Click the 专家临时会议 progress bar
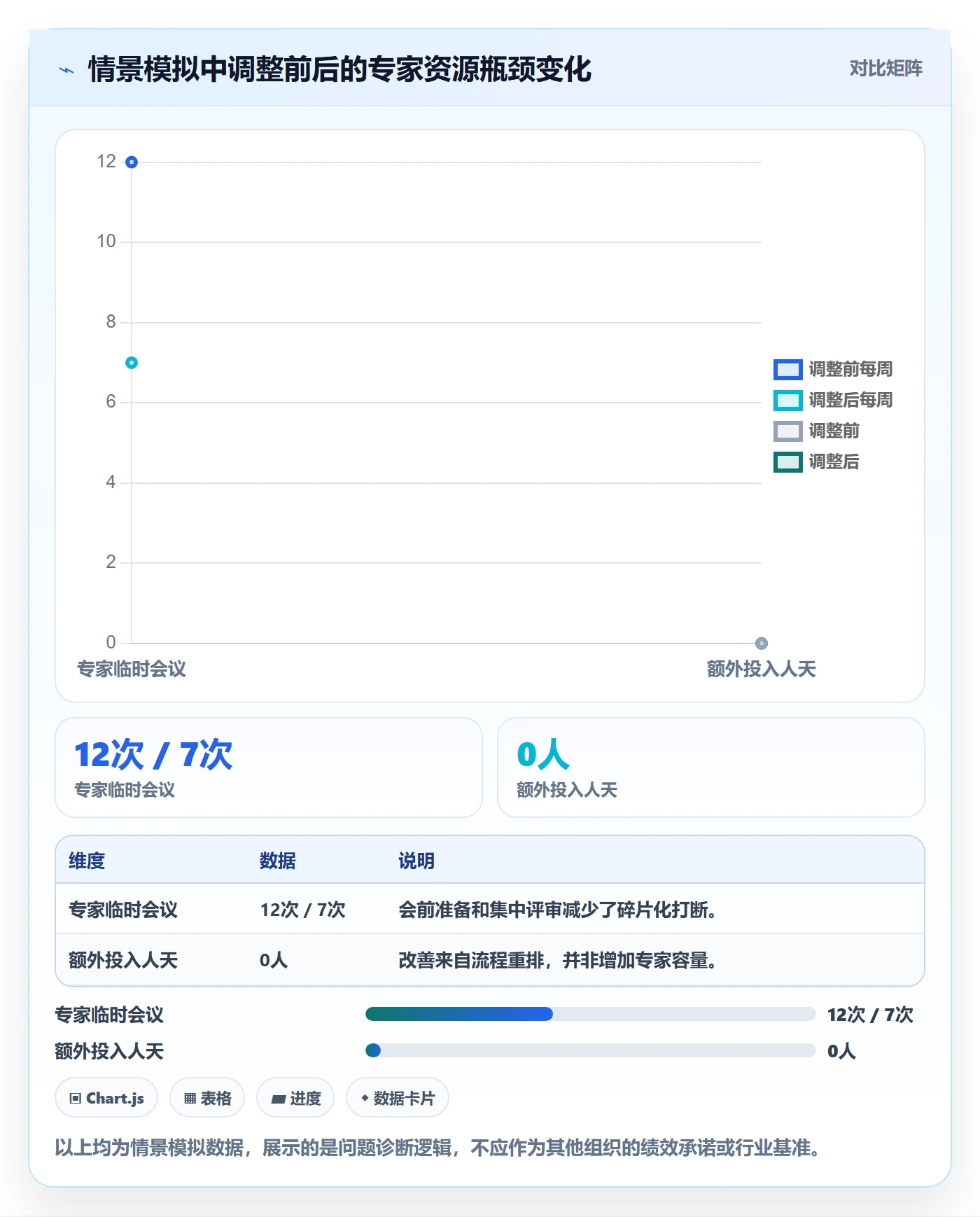This screenshot has width=980, height=1217. (x=591, y=1014)
